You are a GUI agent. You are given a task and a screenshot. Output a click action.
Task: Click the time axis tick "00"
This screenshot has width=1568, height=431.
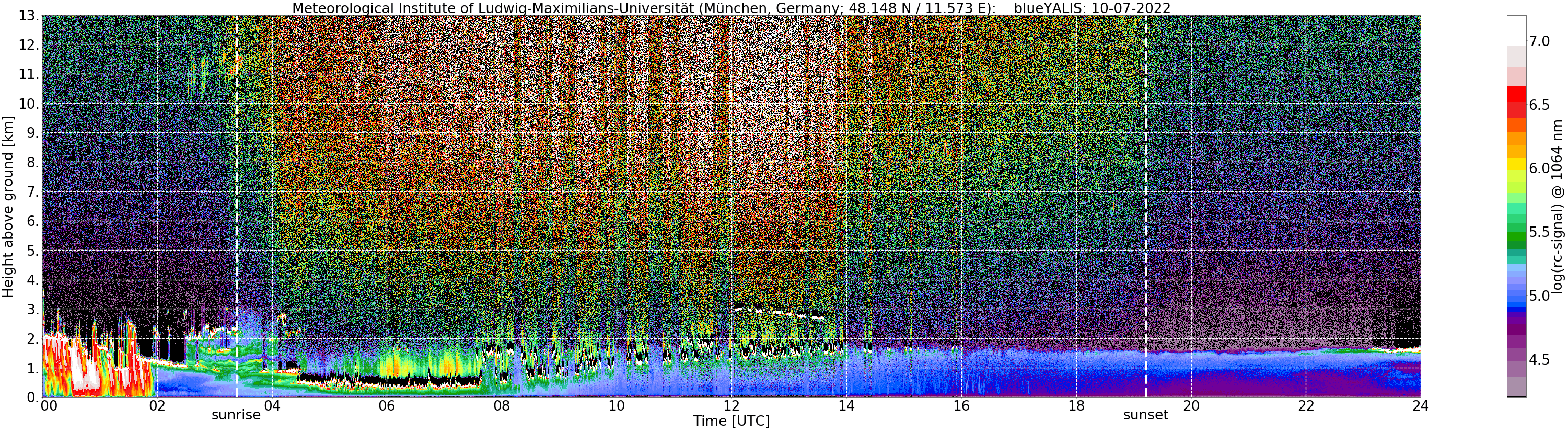point(49,406)
